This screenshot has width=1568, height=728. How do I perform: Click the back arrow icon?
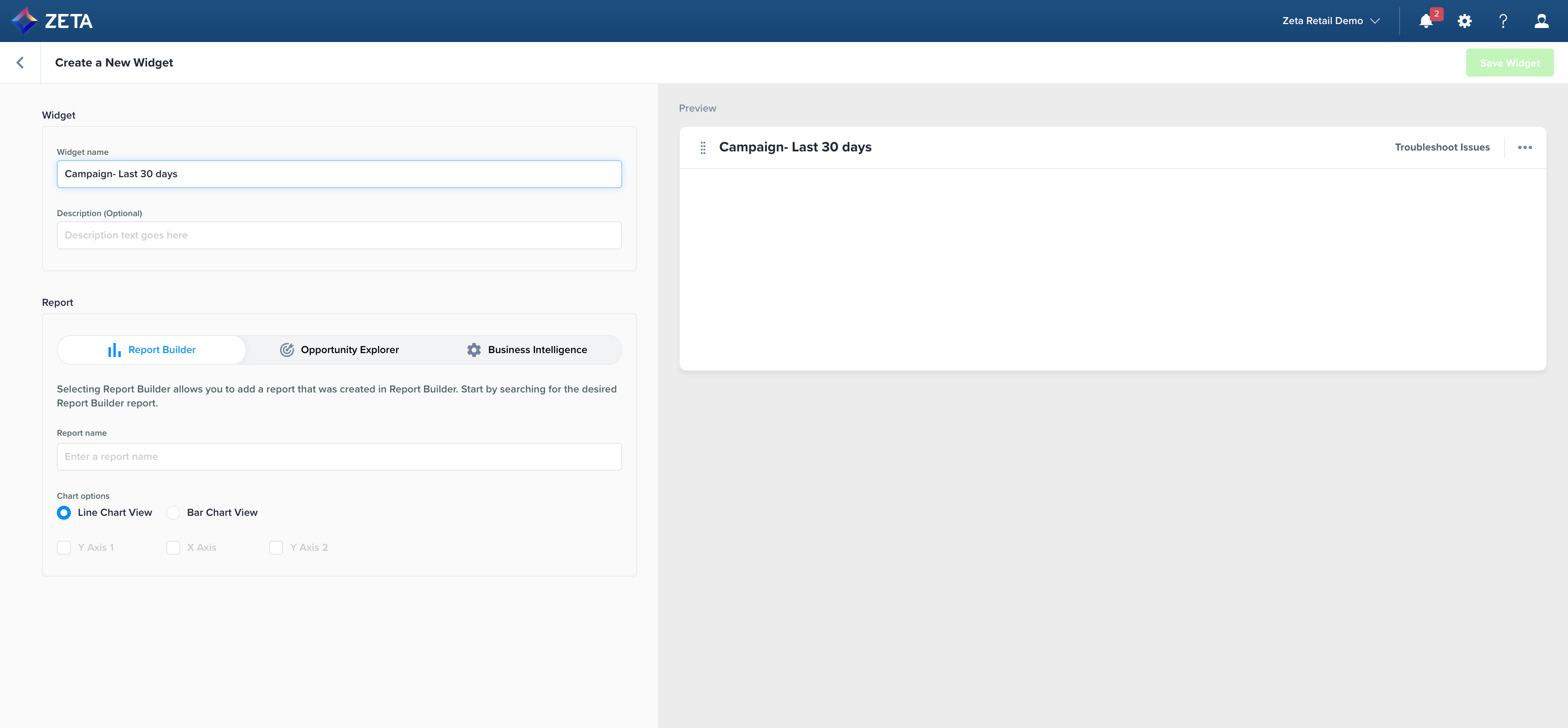pyautogui.click(x=20, y=63)
